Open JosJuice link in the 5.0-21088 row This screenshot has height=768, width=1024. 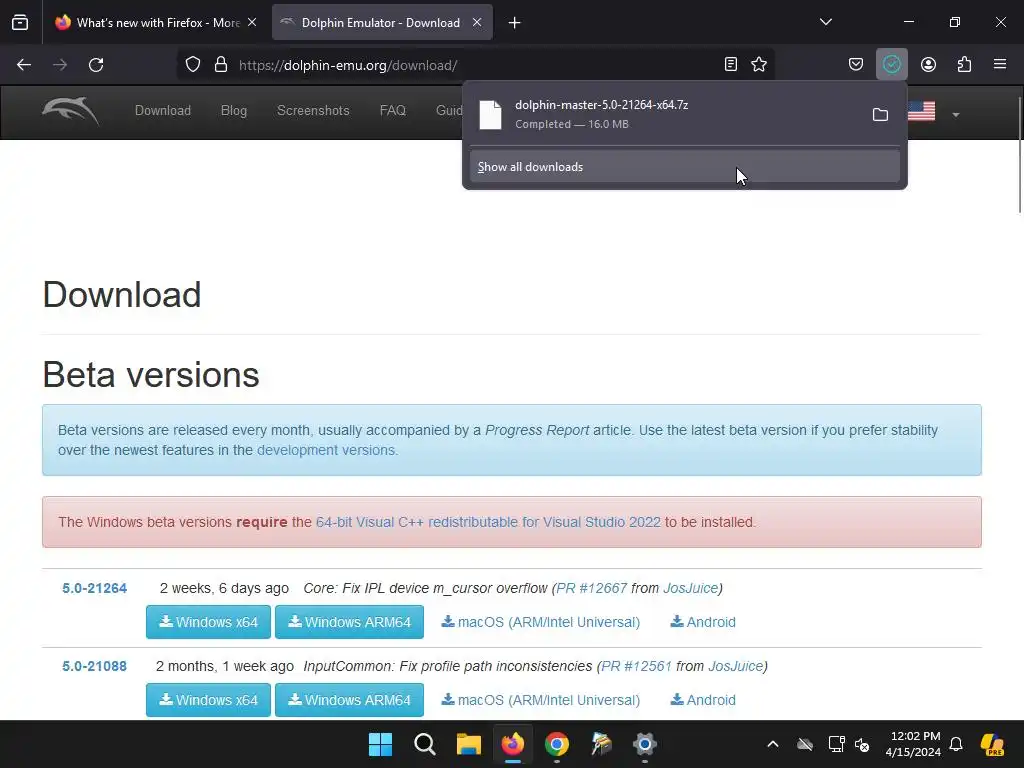(735, 666)
